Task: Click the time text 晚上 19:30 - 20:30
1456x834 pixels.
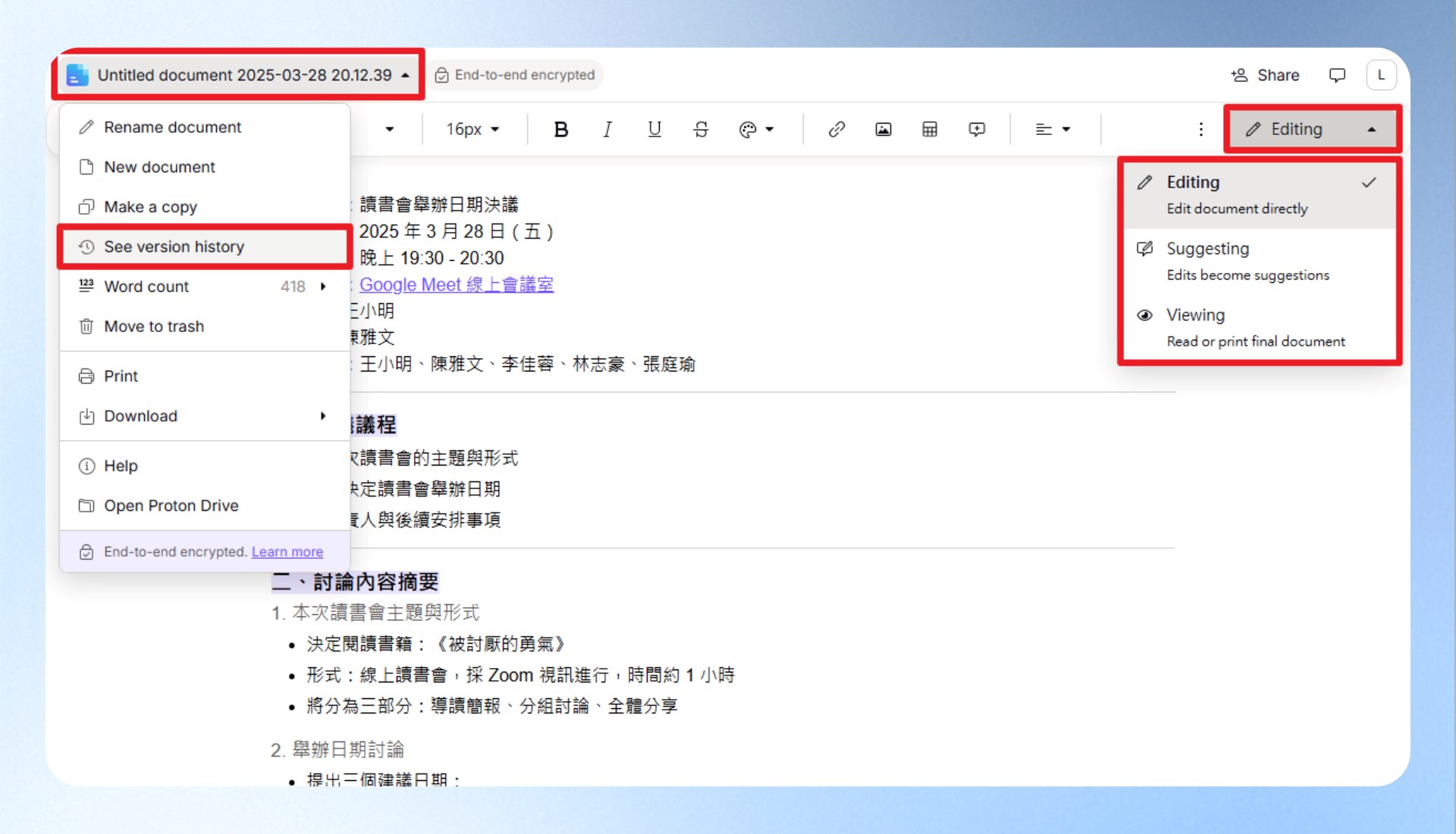Action: pyautogui.click(x=432, y=258)
